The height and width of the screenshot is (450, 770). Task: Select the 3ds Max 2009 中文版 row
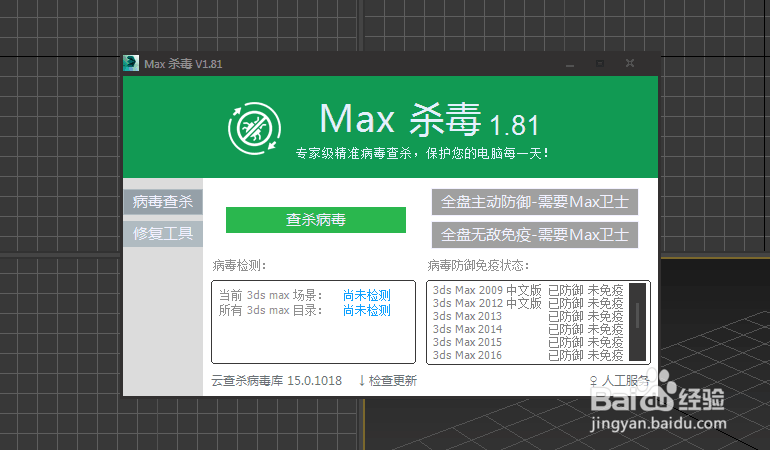click(x=528, y=290)
